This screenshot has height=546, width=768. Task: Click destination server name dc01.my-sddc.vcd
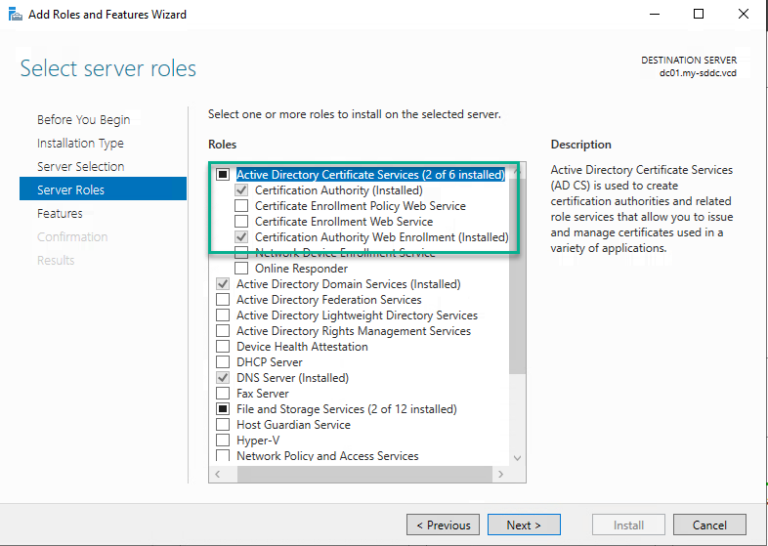point(697,73)
